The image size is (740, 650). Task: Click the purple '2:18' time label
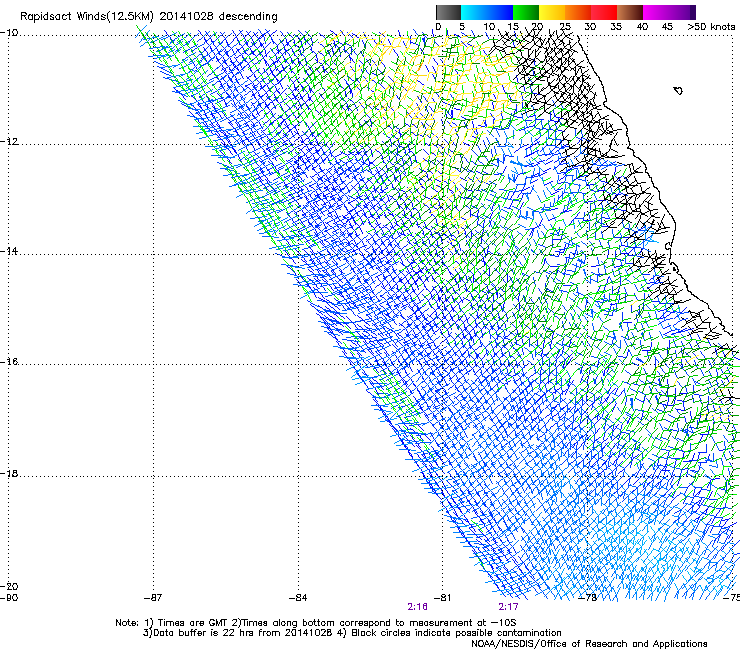[x=417, y=607]
